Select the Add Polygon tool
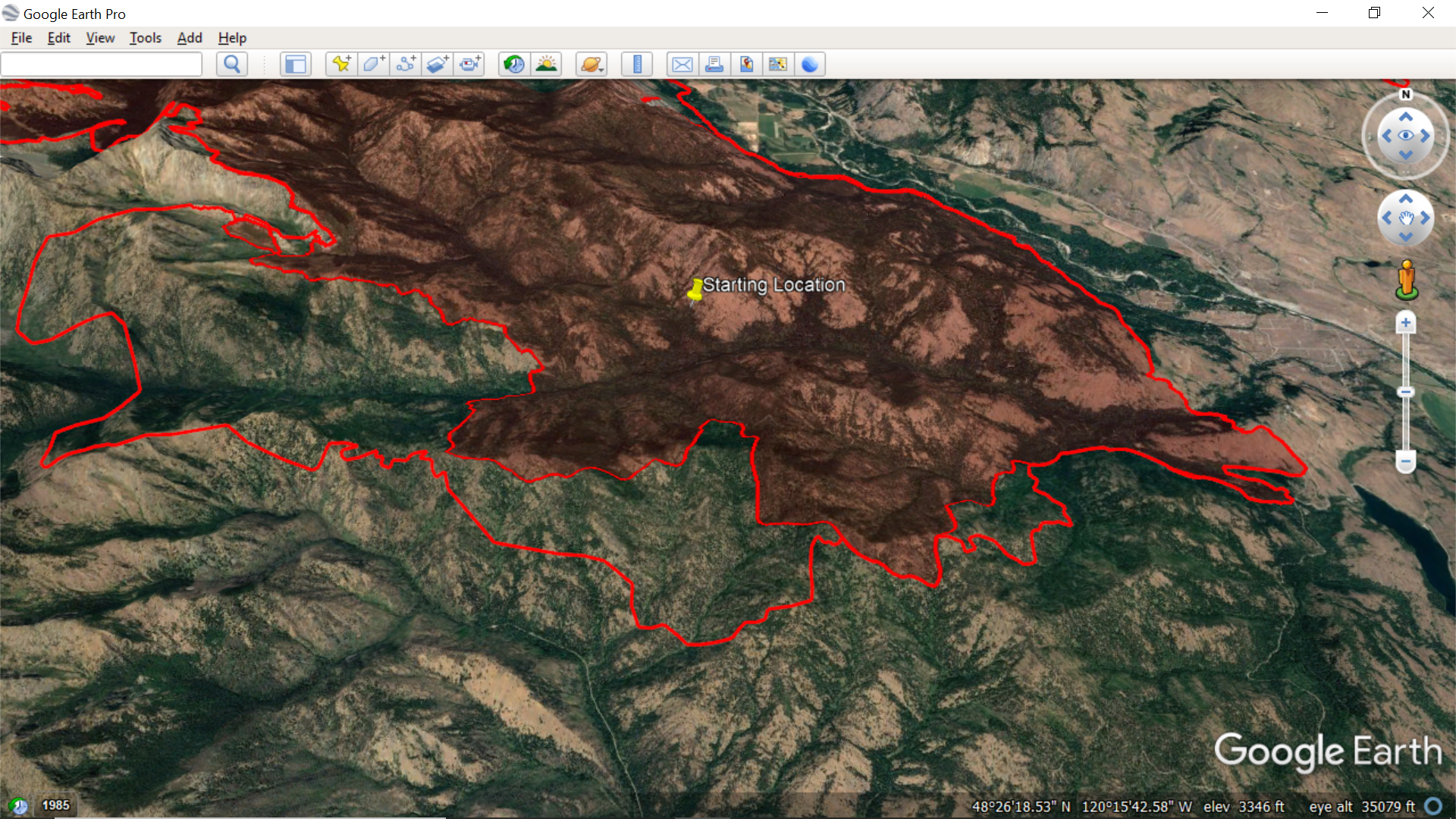The image size is (1456, 819). click(x=373, y=64)
